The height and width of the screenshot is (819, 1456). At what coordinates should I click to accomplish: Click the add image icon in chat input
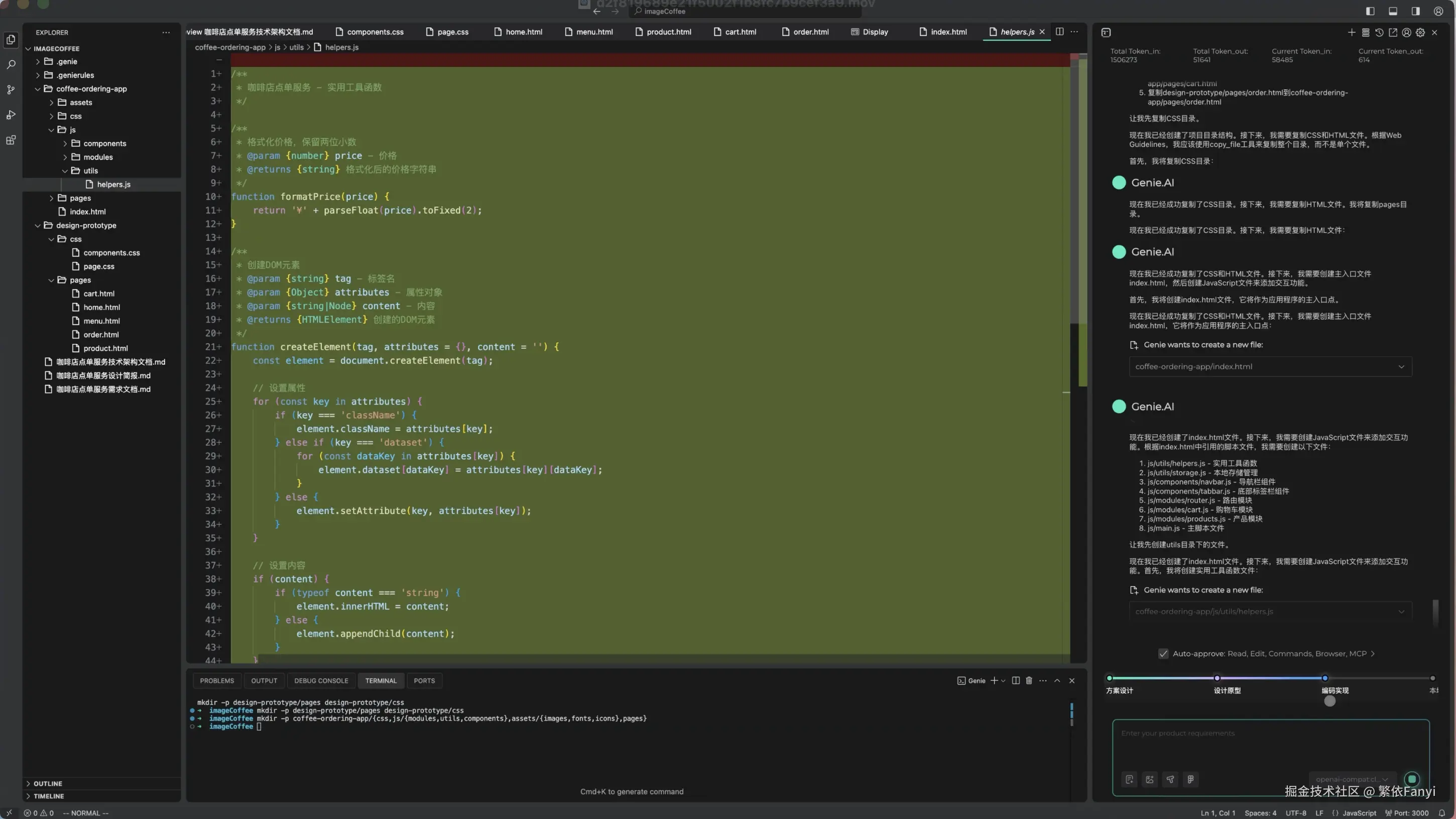[x=1150, y=779]
